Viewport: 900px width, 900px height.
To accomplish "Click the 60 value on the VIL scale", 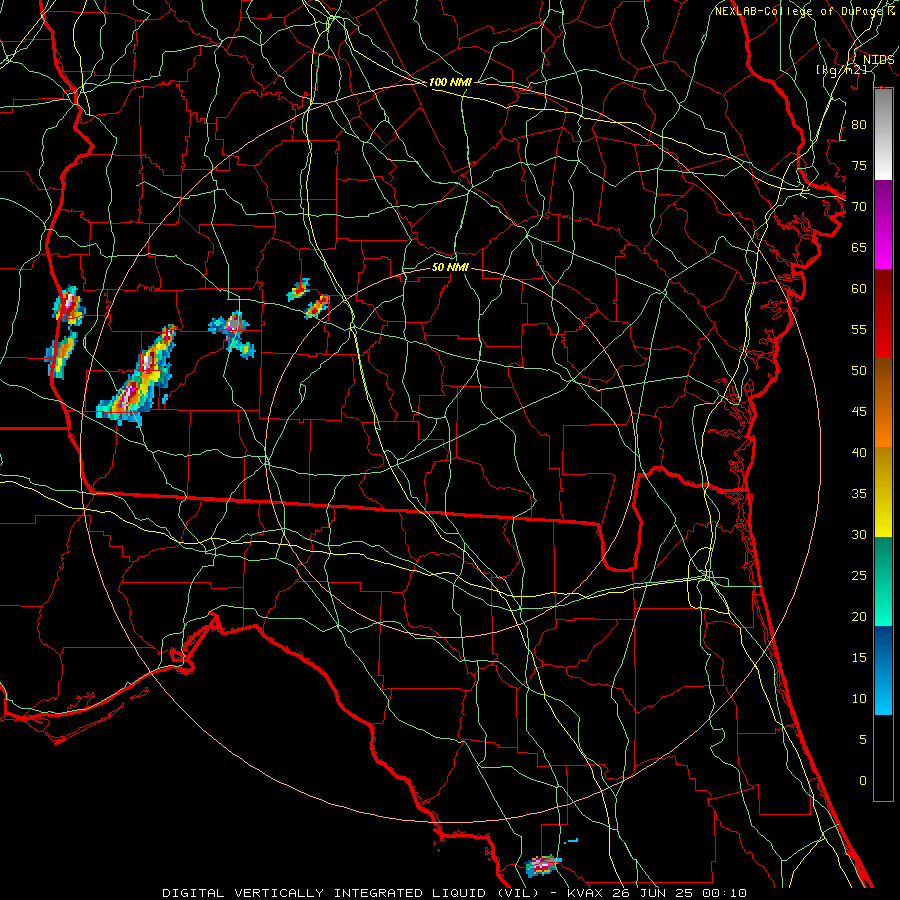I will click(859, 289).
